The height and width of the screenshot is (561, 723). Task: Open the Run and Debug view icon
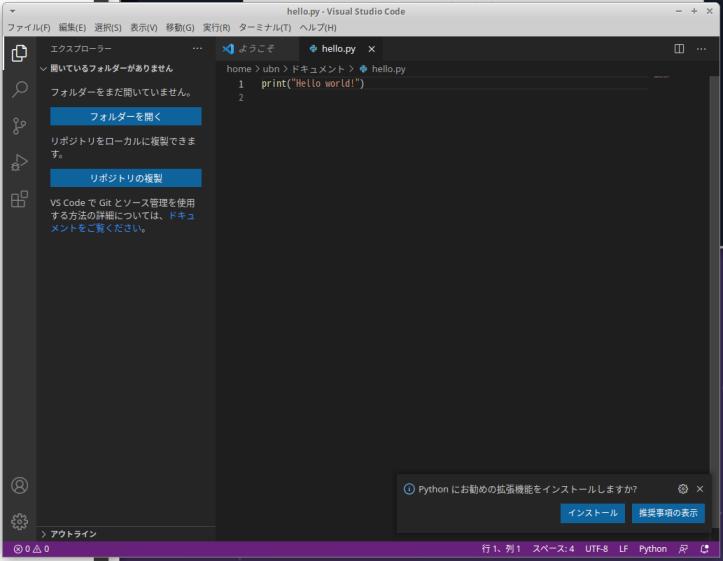pyautogui.click(x=19, y=162)
